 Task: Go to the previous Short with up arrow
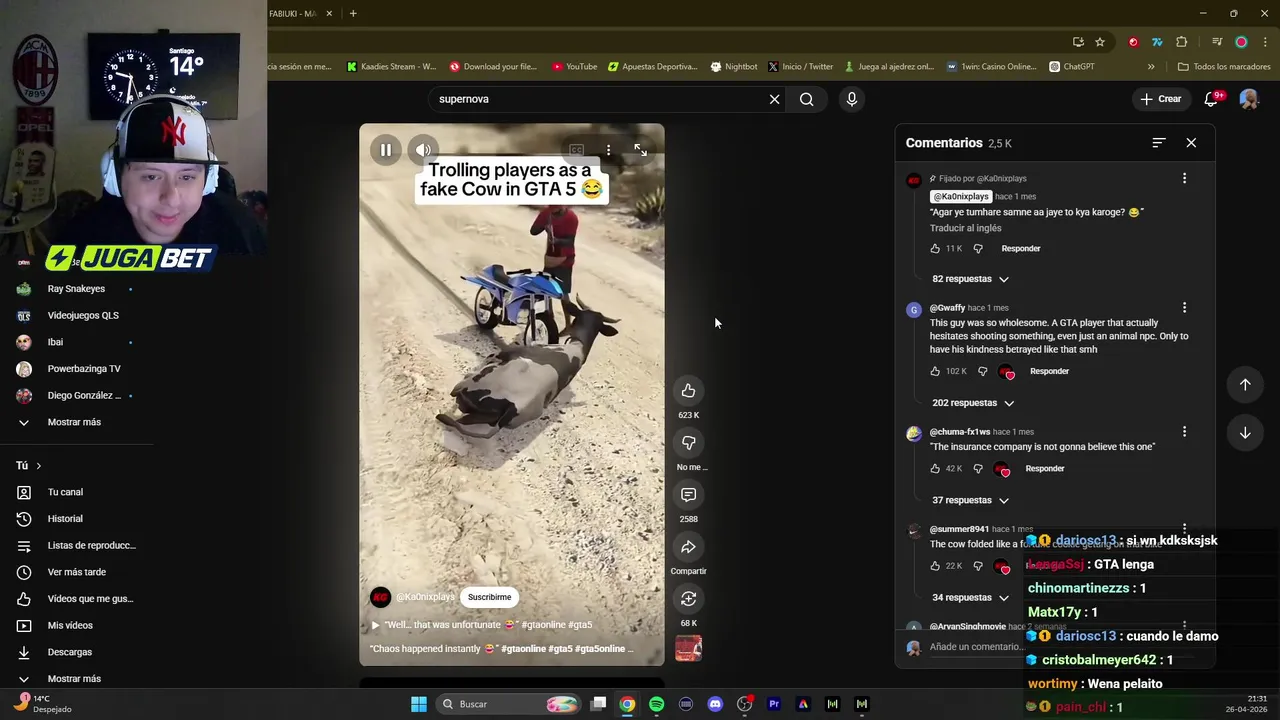coord(1245,384)
